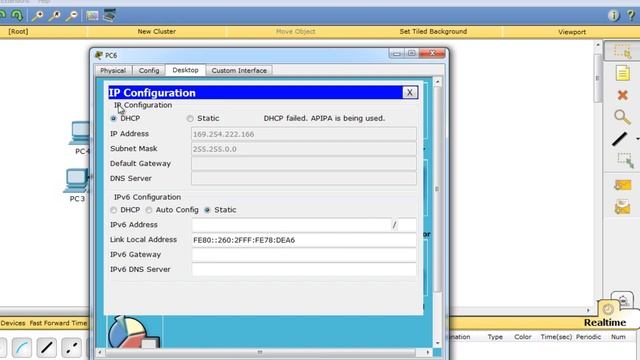Choose the Place Note tool
Image resolution: width=640 pixels, height=360 pixels.
click(x=622, y=73)
